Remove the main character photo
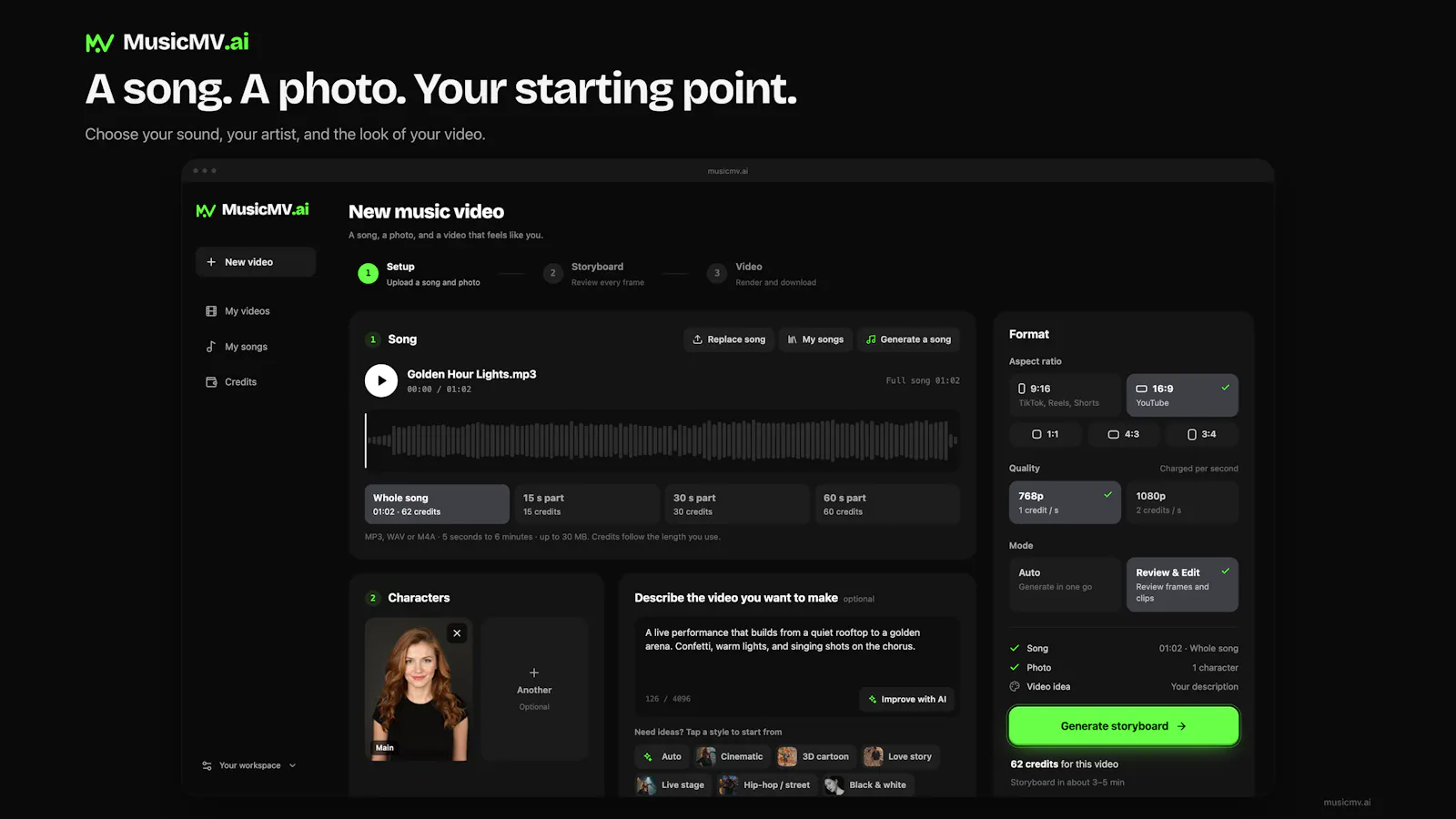This screenshot has height=819, width=1456. 457,633
